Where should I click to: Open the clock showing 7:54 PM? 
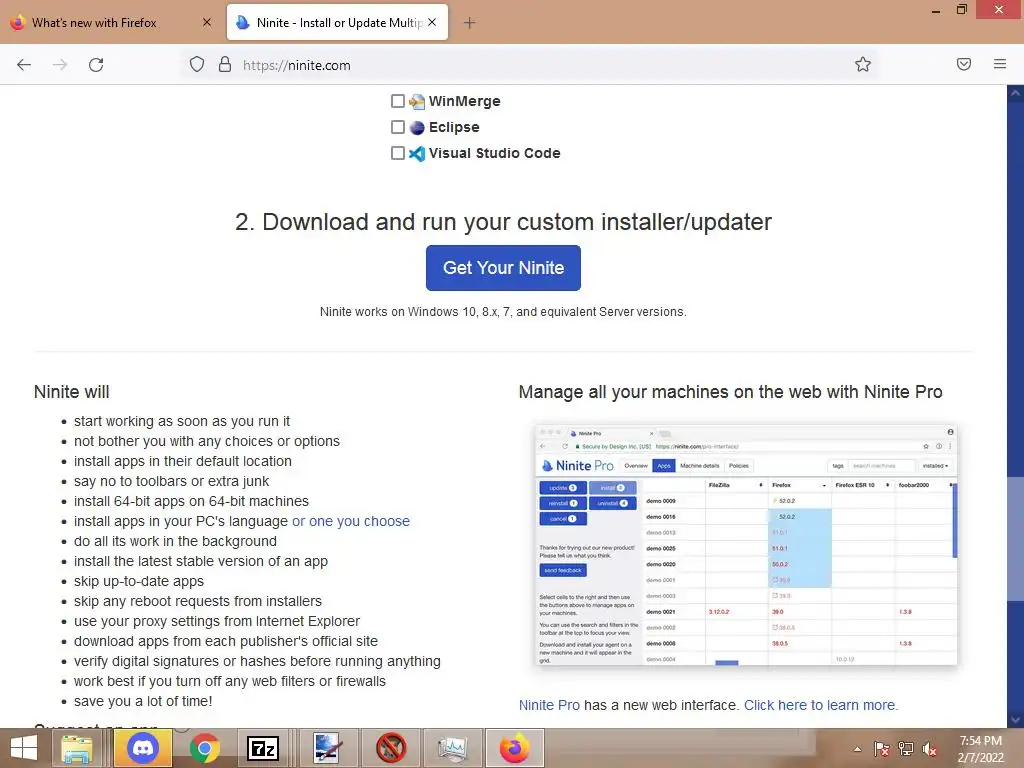tap(980, 749)
